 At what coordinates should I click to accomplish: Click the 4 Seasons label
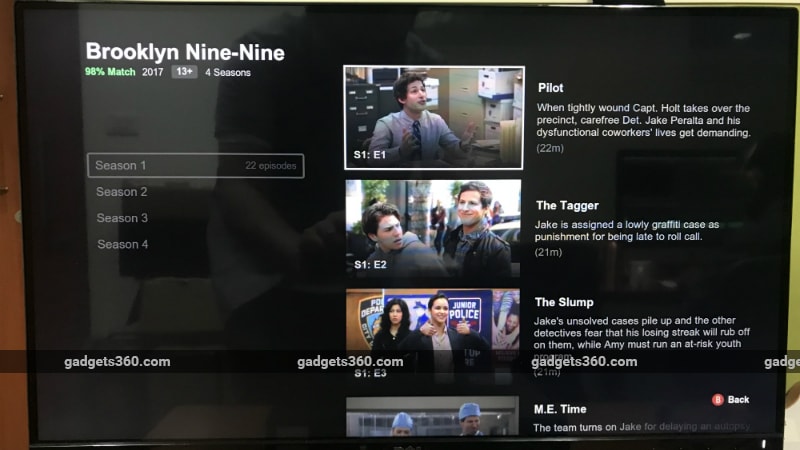pos(228,72)
